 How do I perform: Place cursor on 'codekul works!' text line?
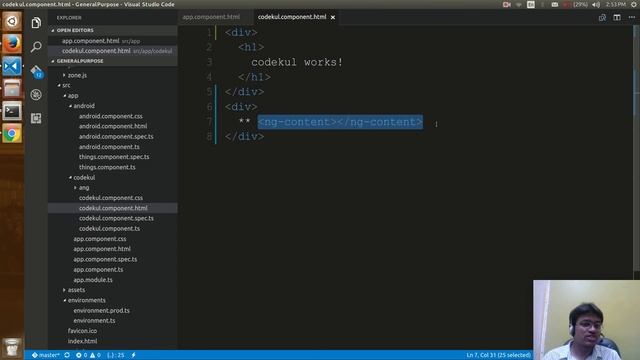pos(297,62)
